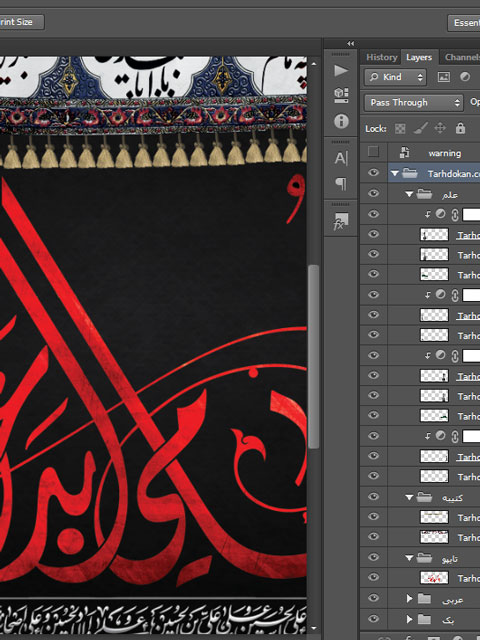The height and width of the screenshot is (640, 480).
Task: Hide the تايپو group eye
Action: [x=373, y=557]
